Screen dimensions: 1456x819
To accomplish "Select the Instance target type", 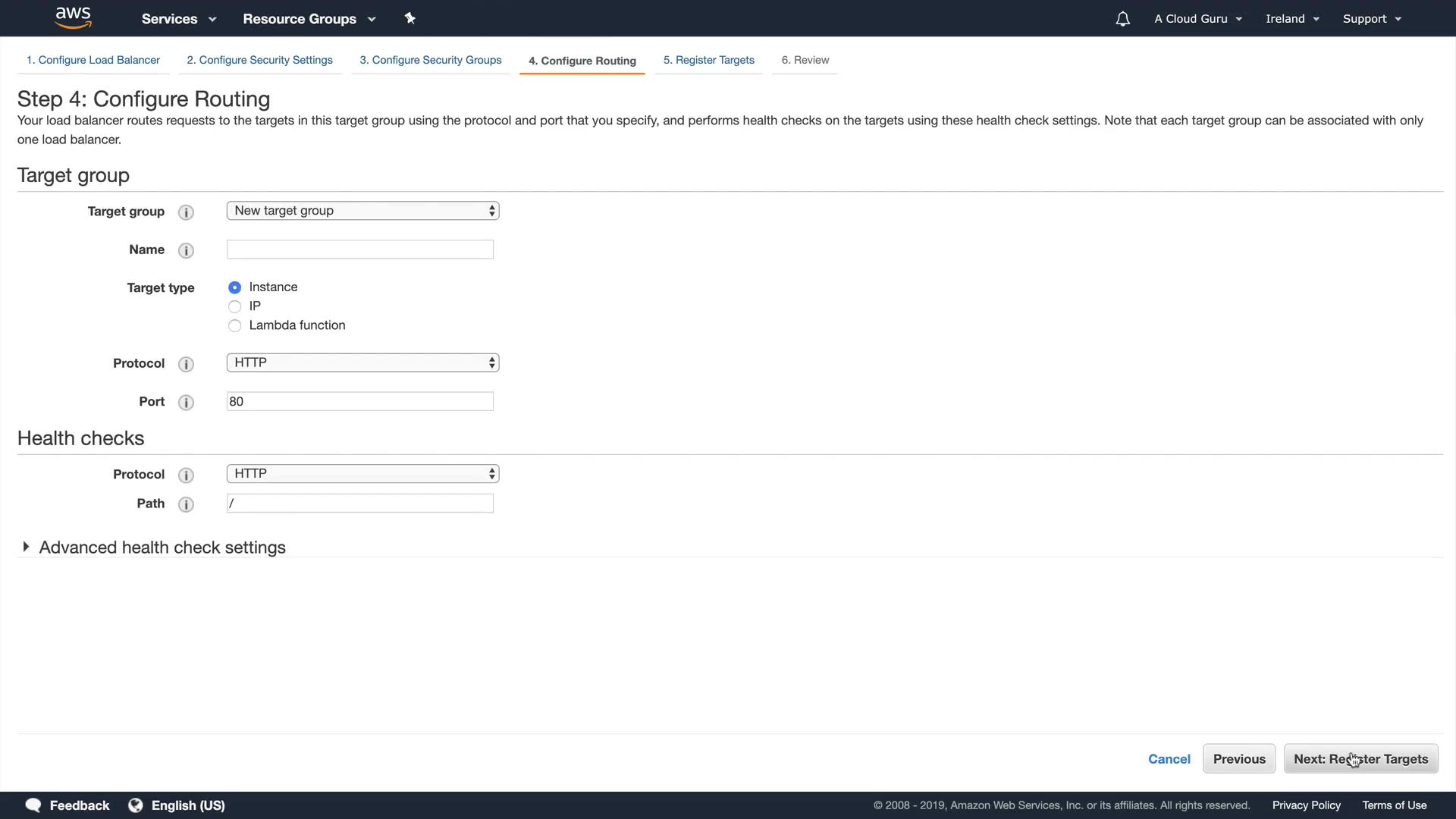I will point(234,287).
